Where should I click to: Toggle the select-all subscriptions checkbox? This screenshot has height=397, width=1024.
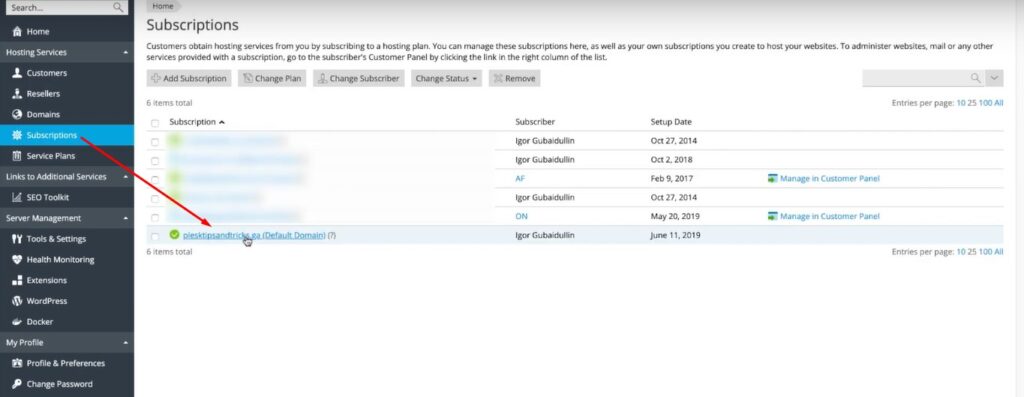coord(155,123)
